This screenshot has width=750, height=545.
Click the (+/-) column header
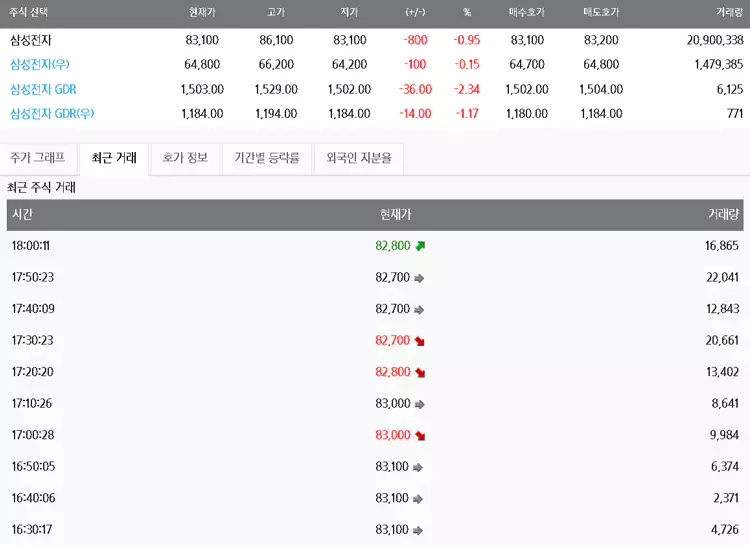tap(415, 12)
